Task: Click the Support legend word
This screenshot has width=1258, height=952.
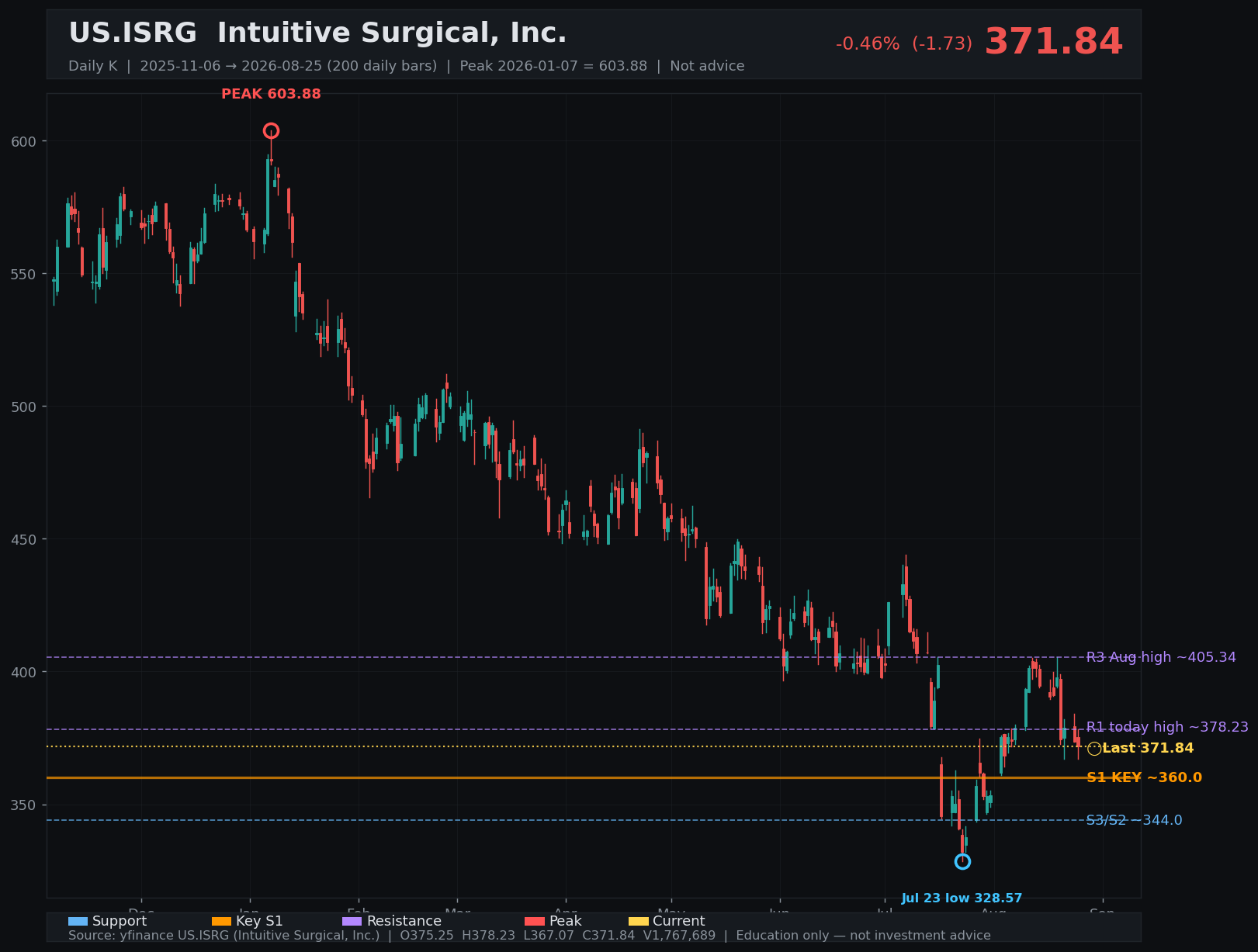Action: (120, 921)
